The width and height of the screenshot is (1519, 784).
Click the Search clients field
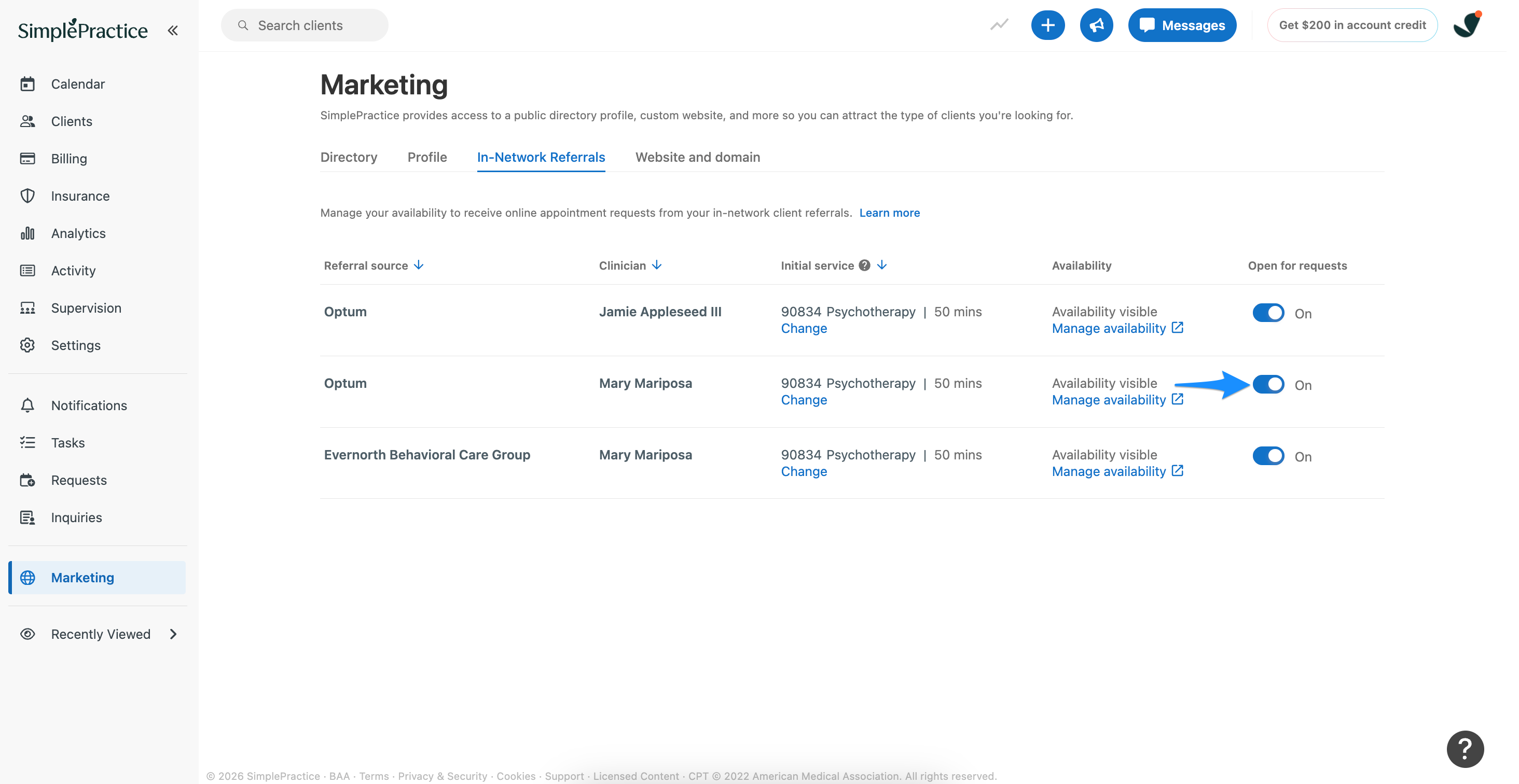click(x=305, y=25)
